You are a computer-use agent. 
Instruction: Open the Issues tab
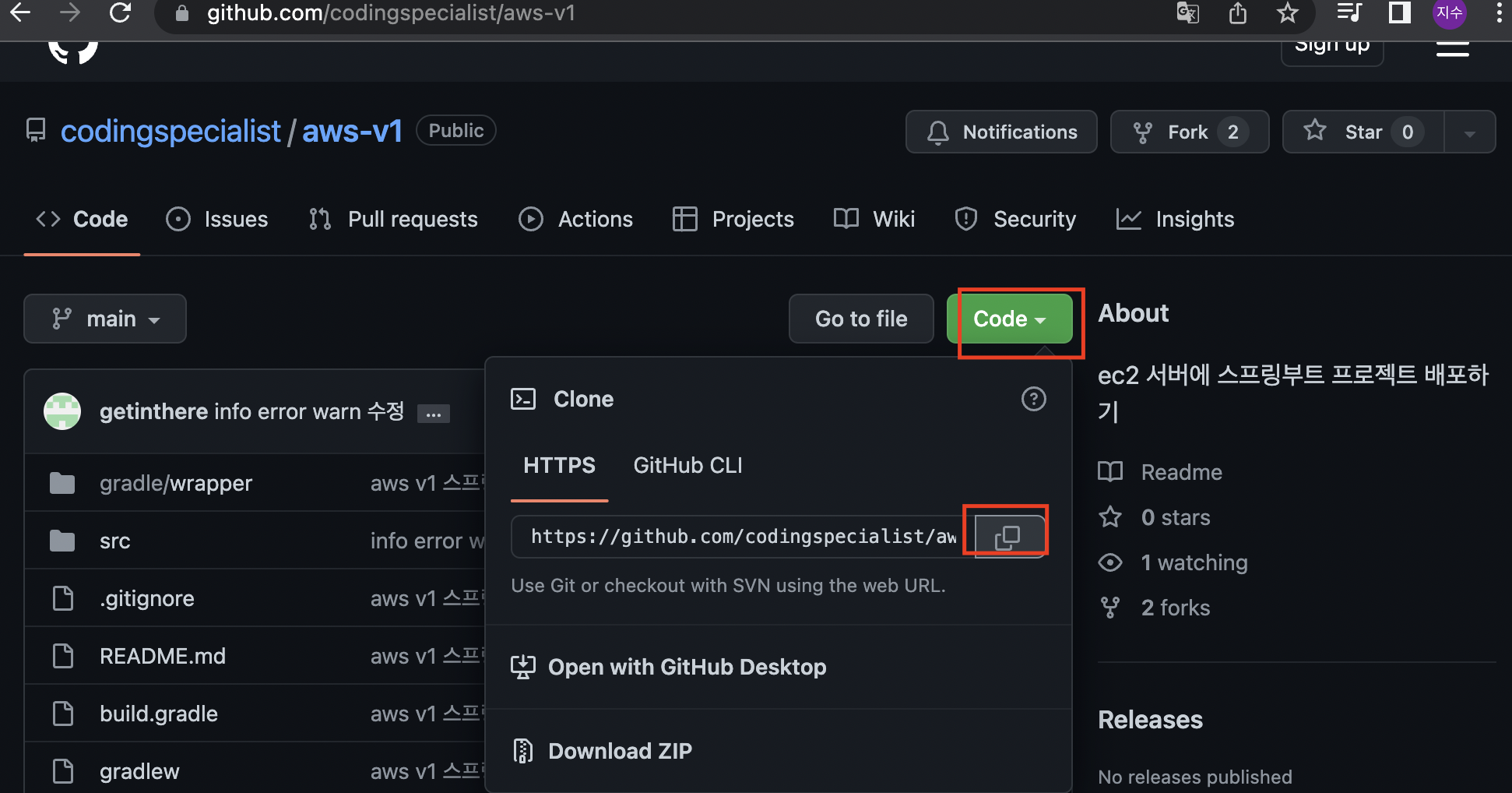(x=217, y=220)
